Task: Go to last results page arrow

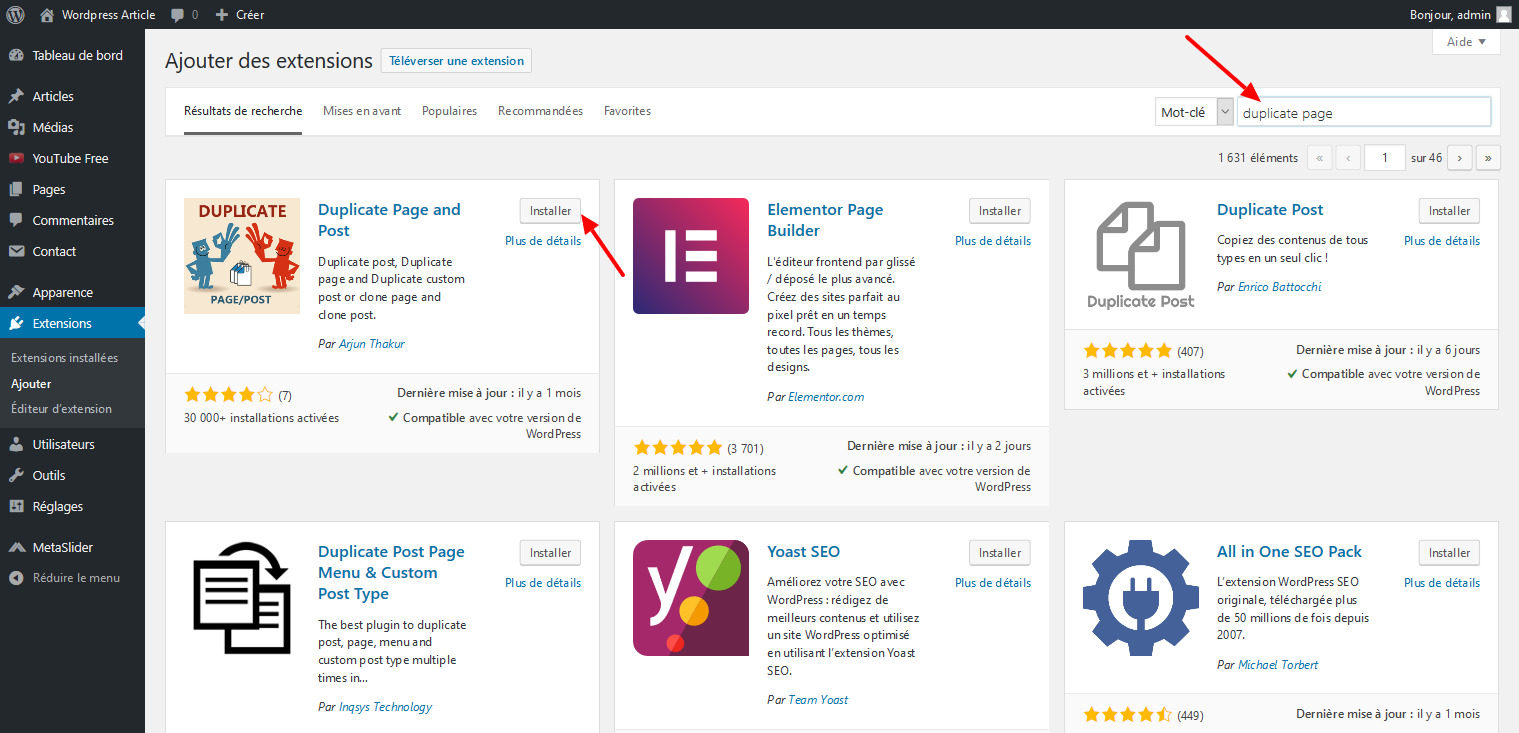Action: [1489, 157]
